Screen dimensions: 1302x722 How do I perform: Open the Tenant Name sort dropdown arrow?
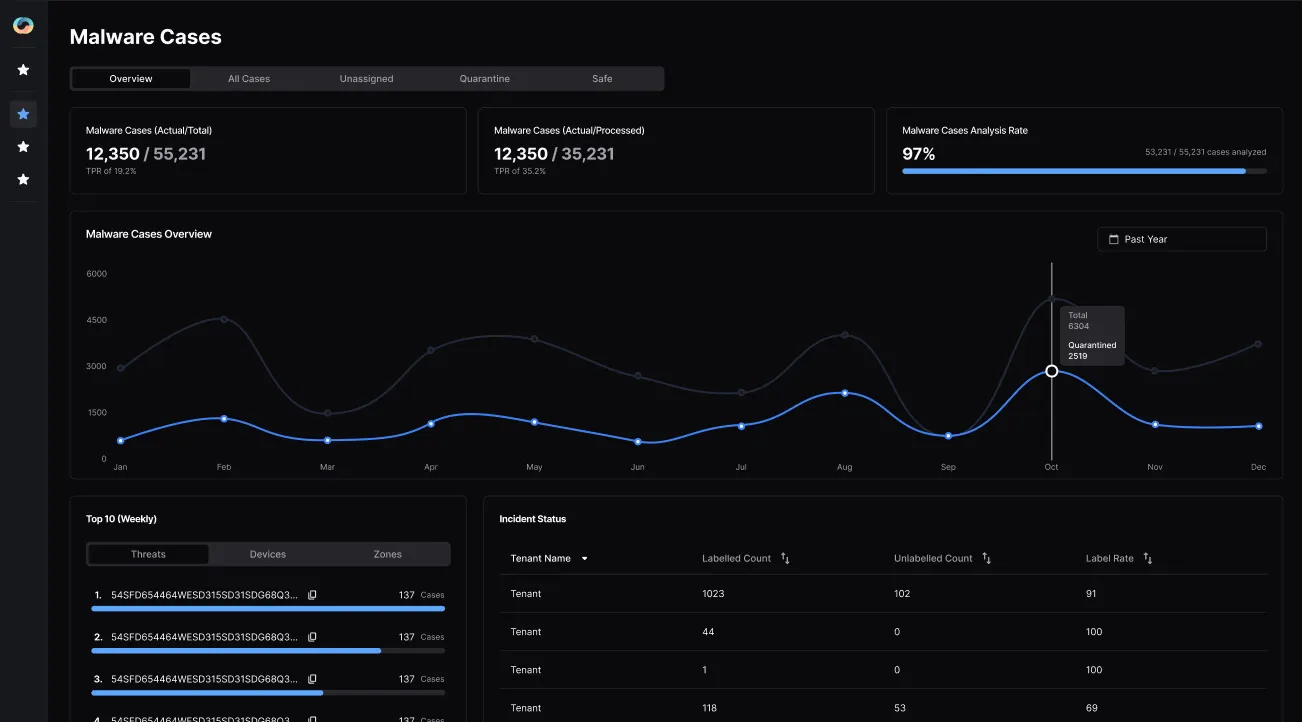coord(584,559)
